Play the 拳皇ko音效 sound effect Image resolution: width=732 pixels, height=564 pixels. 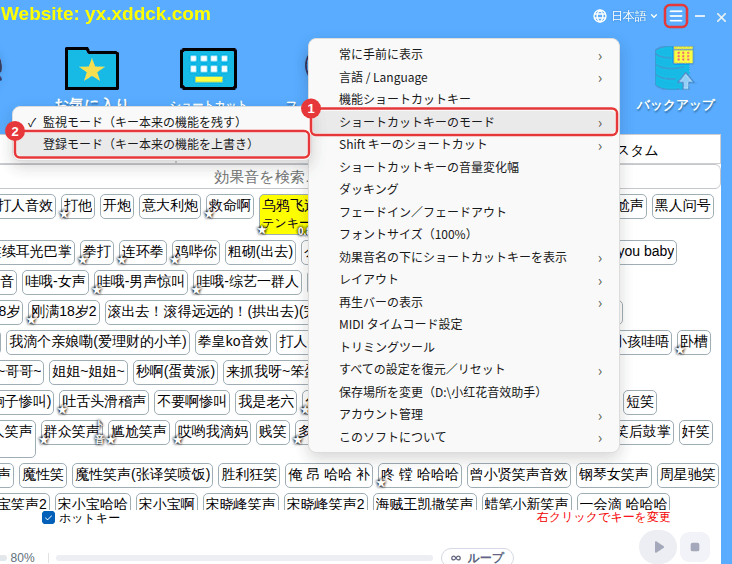tap(233, 342)
